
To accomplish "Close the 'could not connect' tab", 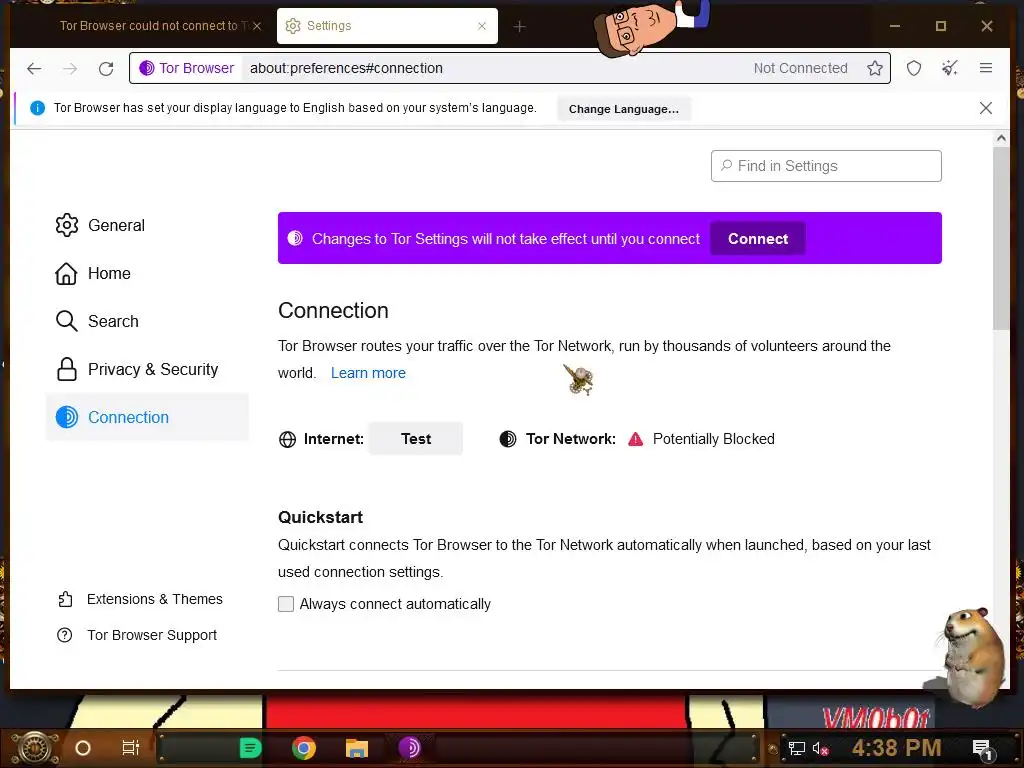I will click(x=257, y=26).
